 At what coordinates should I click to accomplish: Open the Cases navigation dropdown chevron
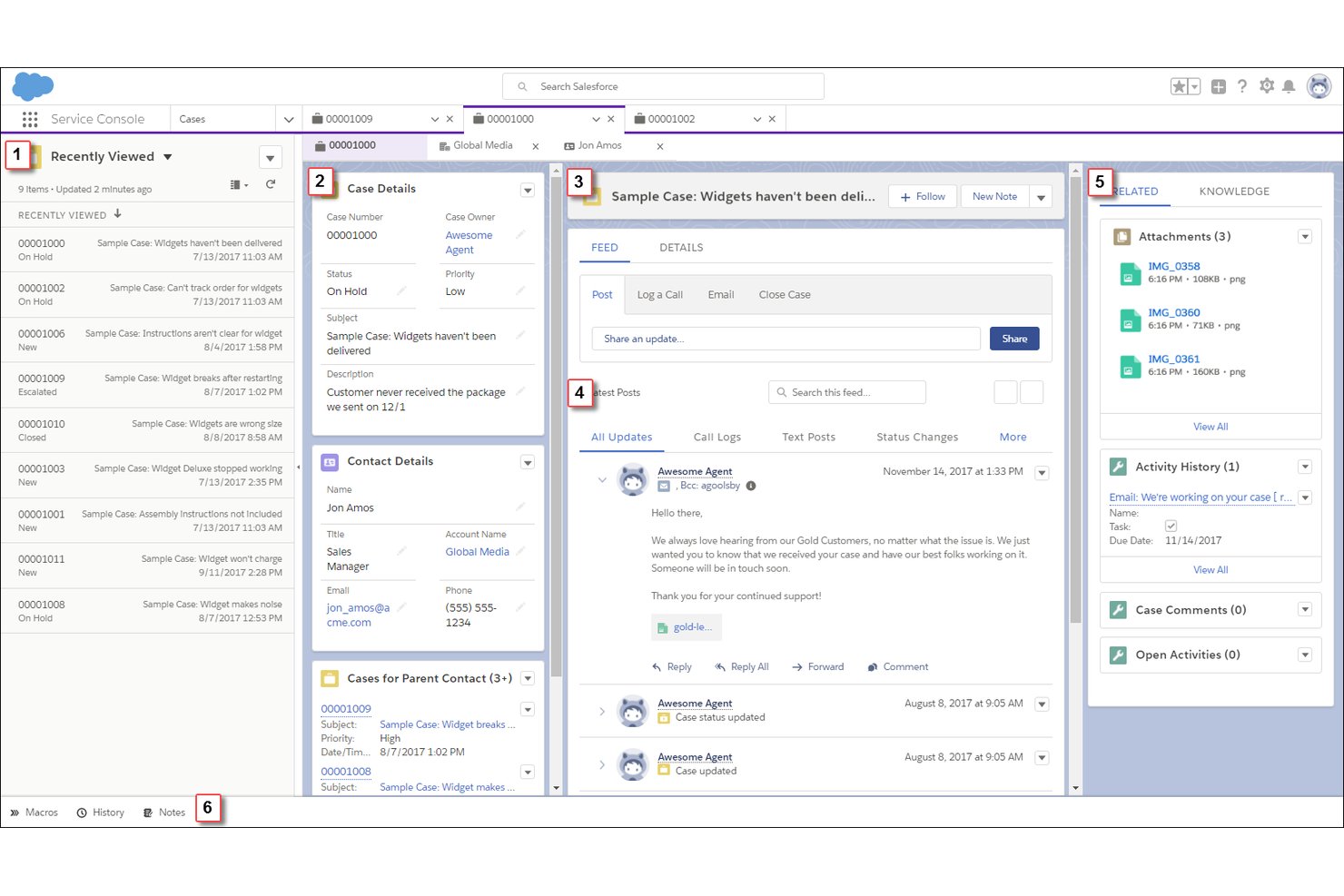pyautogui.click(x=289, y=119)
